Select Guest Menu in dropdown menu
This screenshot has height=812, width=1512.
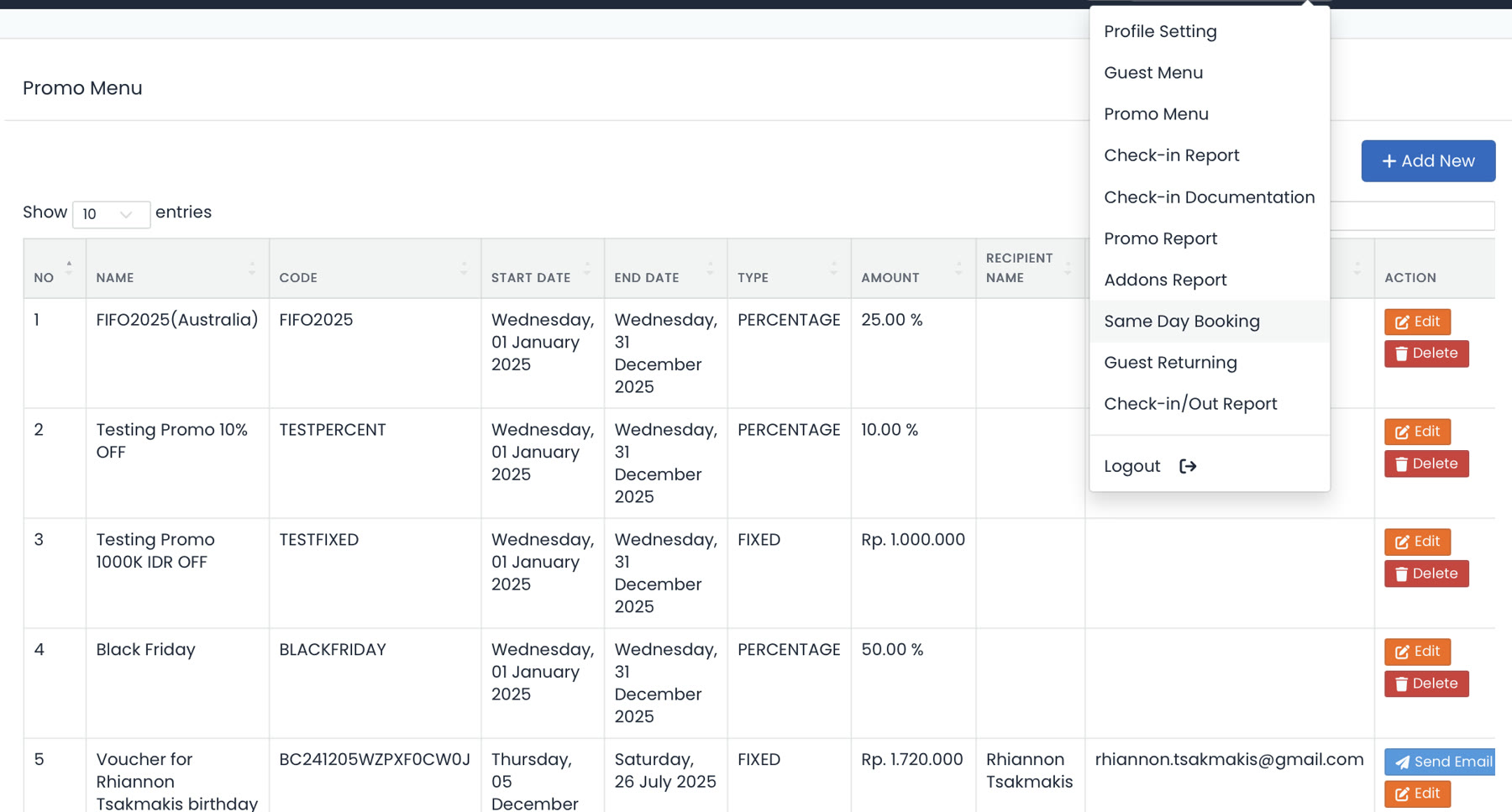(x=1210, y=72)
